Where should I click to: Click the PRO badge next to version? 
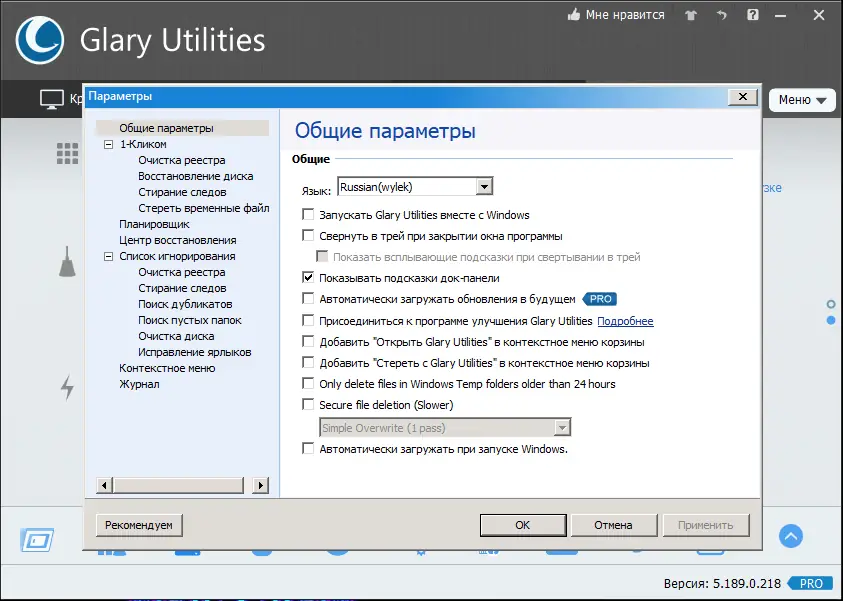point(810,583)
